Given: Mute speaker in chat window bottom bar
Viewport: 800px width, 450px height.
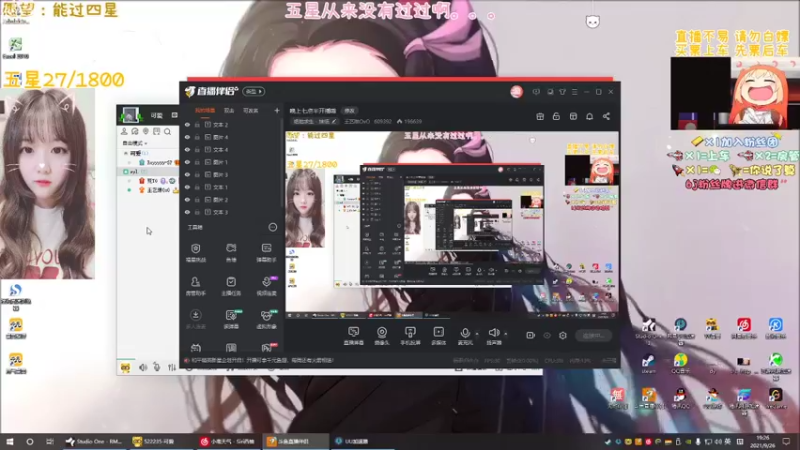Looking at the screenshot, I should (x=143, y=367).
